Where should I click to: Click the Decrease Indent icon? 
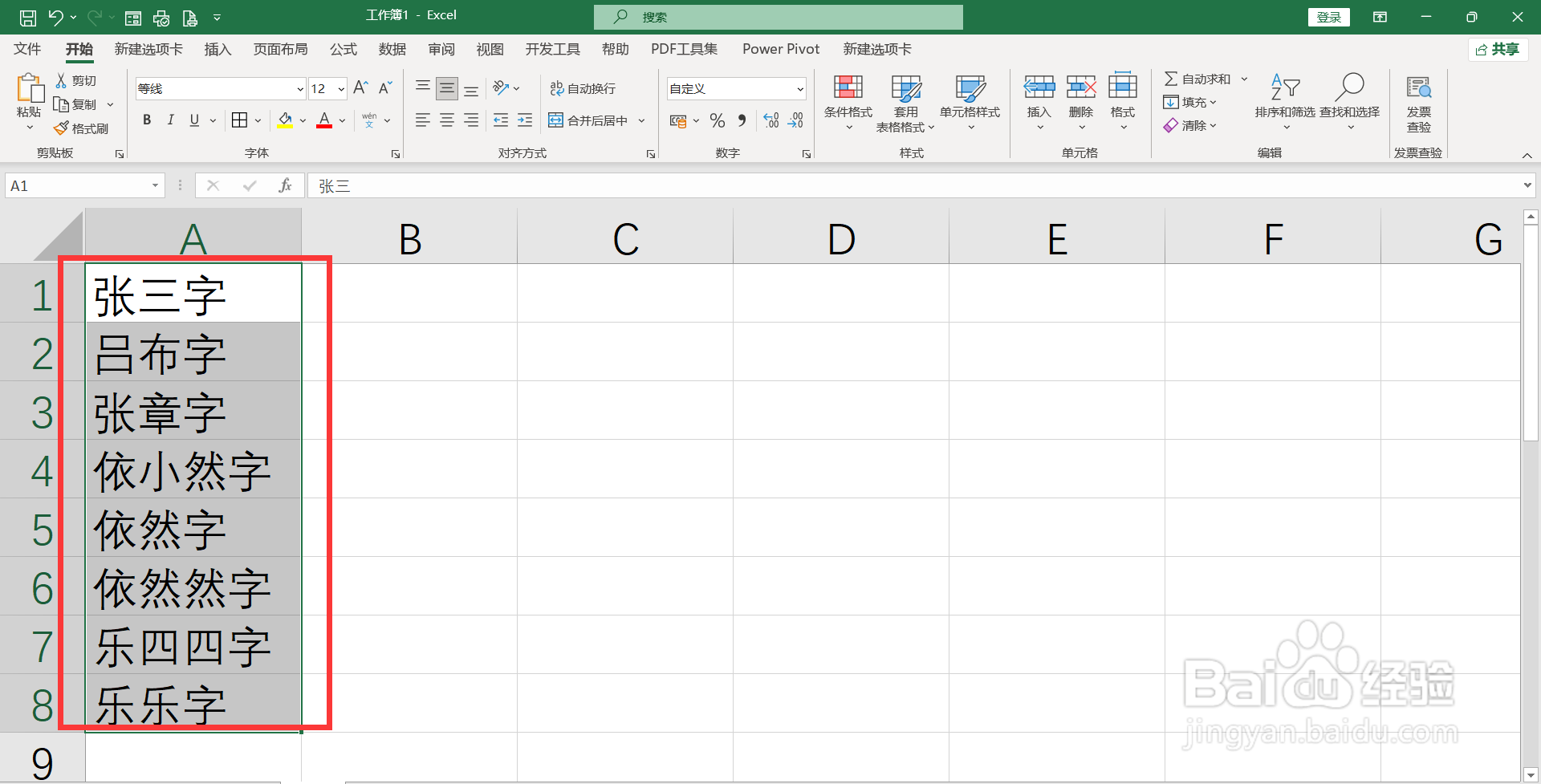pos(501,120)
